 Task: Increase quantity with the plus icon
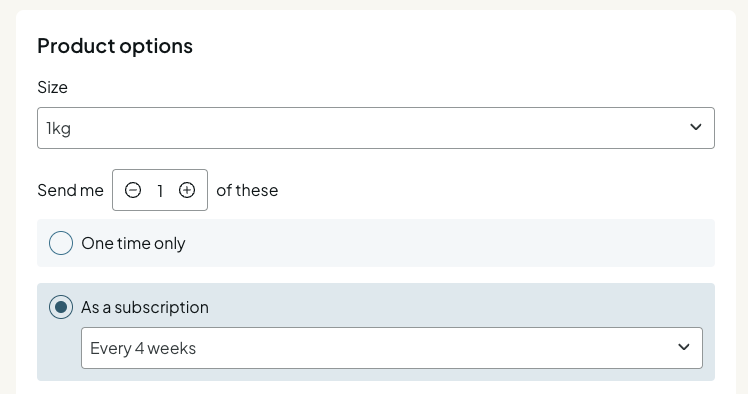[x=187, y=190]
